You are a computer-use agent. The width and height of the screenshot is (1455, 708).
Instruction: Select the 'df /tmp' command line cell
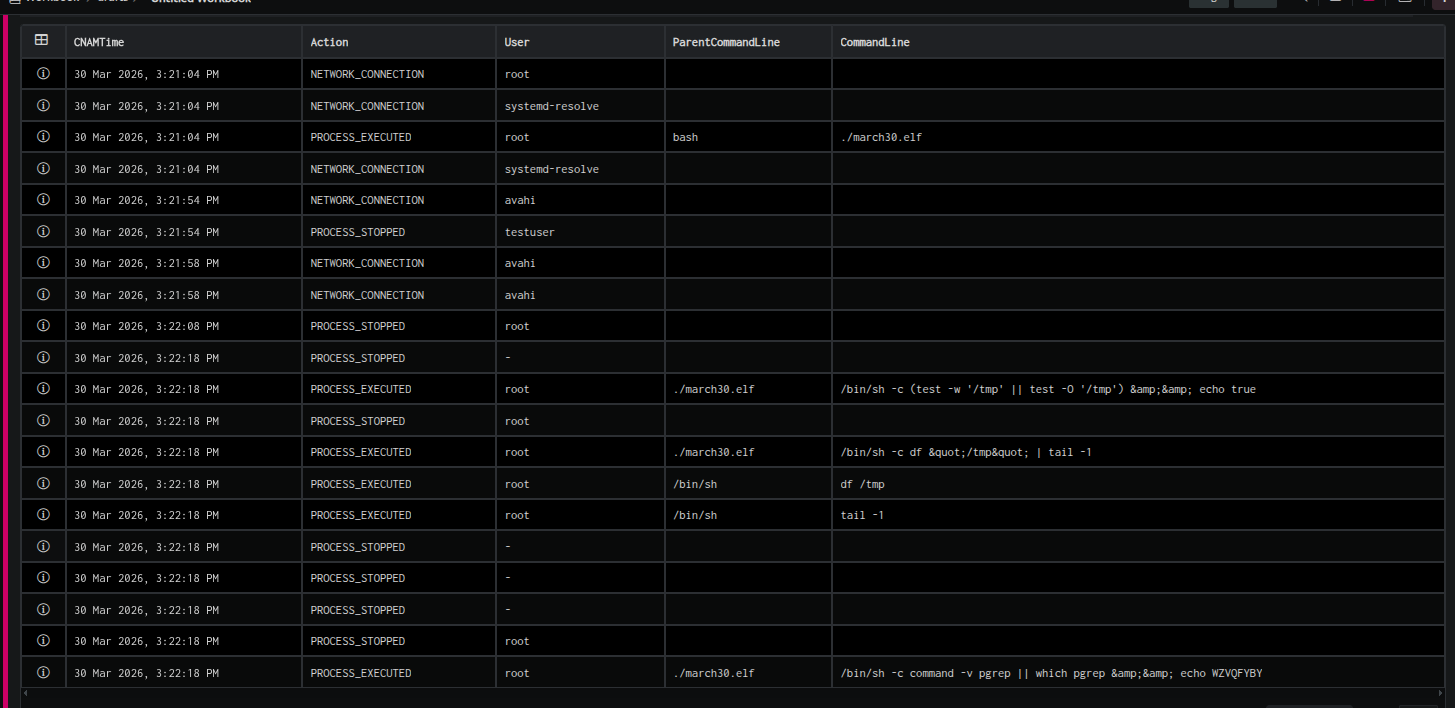tap(1138, 484)
